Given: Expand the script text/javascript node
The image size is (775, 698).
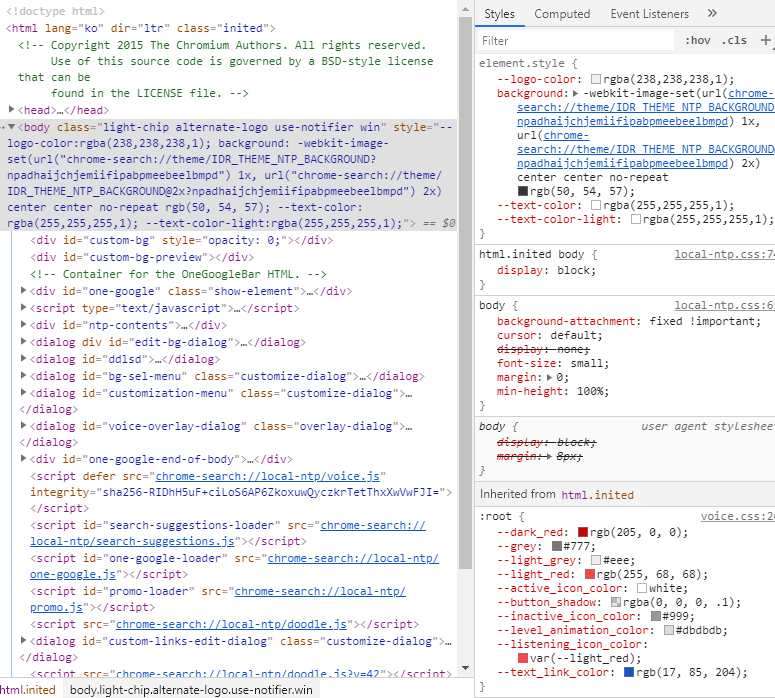Looking at the screenshot, I should pyautogui.click(x=23, y=307).
